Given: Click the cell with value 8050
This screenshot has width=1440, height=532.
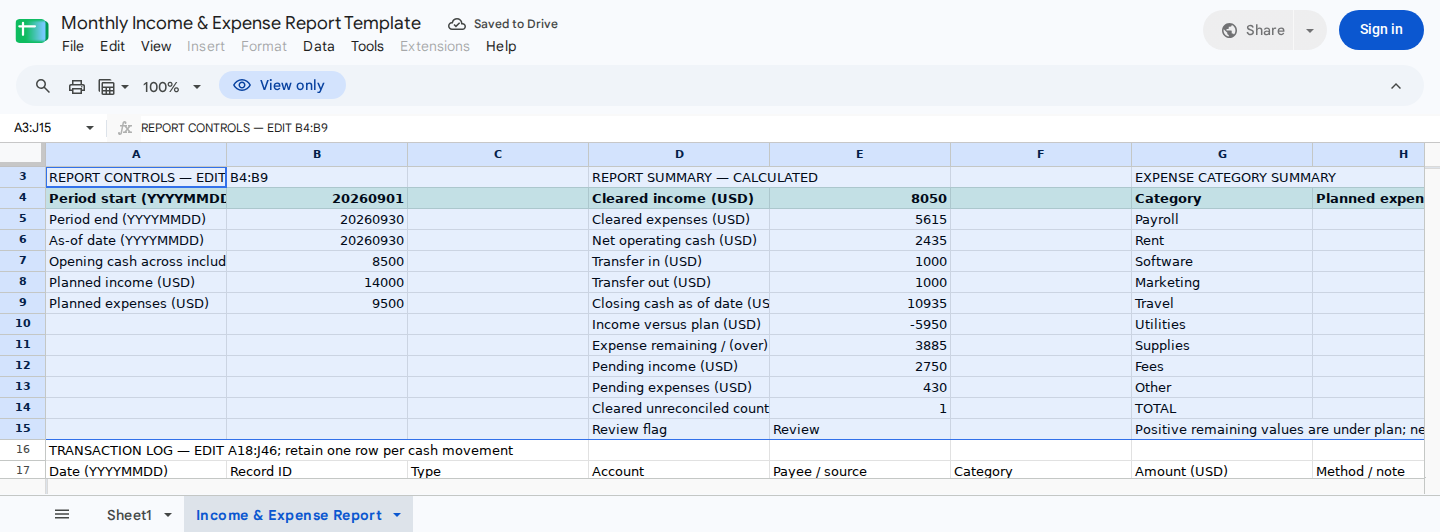Looking at the screenshot, I should [x=860, y=198].
